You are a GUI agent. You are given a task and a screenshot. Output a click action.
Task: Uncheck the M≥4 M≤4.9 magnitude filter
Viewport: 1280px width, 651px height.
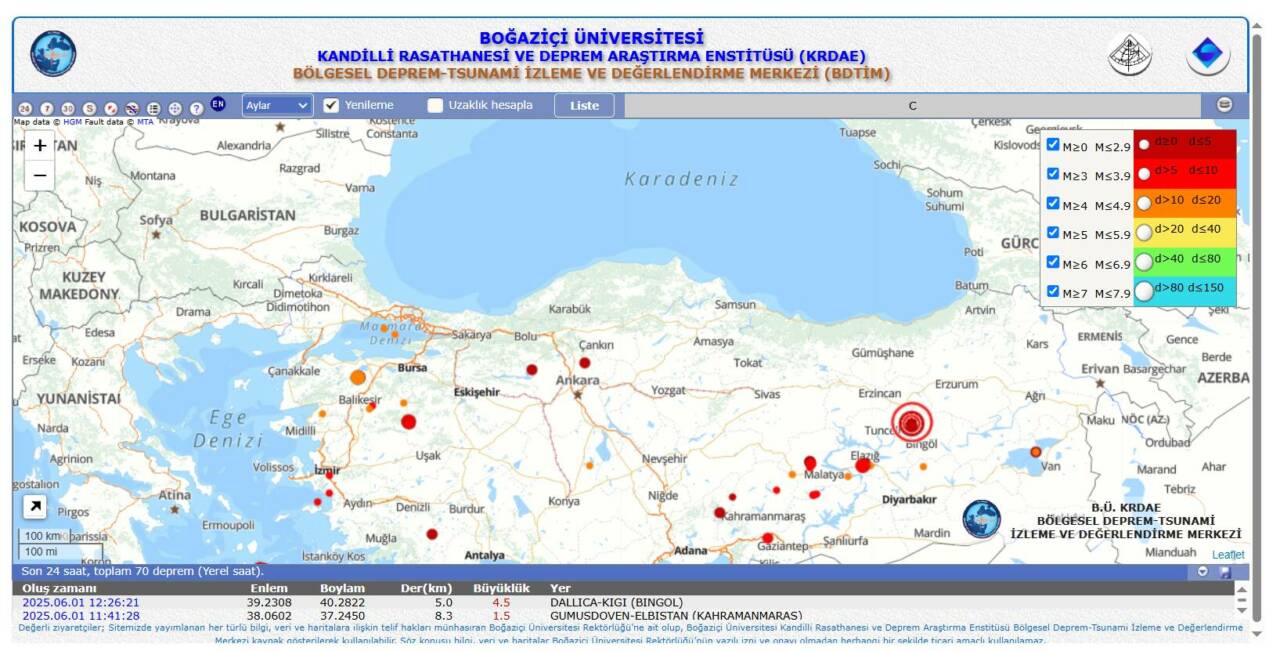coord(1053,203)
